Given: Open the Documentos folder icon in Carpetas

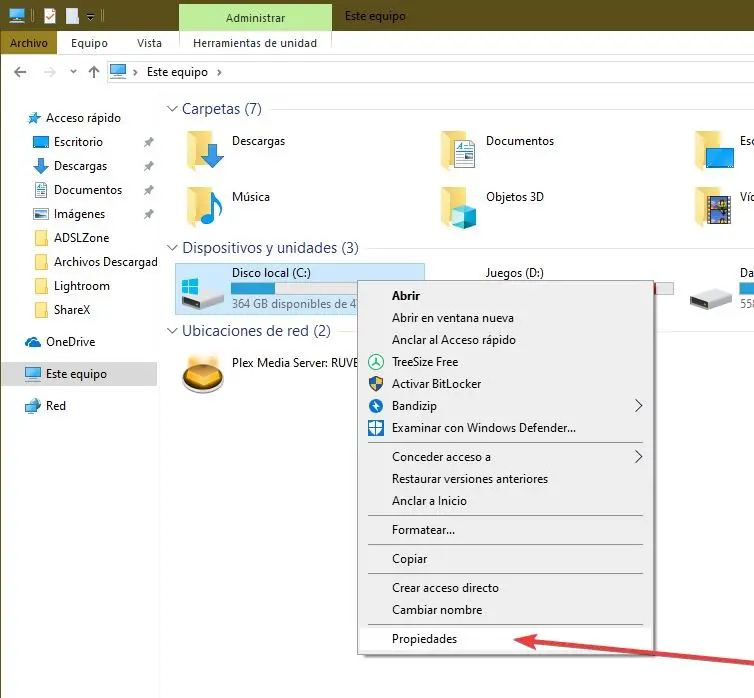Looking at the screenshot, I should pos(459,150).
